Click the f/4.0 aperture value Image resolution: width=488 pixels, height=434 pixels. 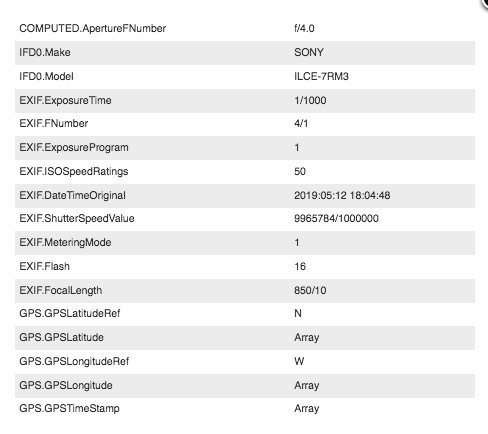click(x=304, y=29)
